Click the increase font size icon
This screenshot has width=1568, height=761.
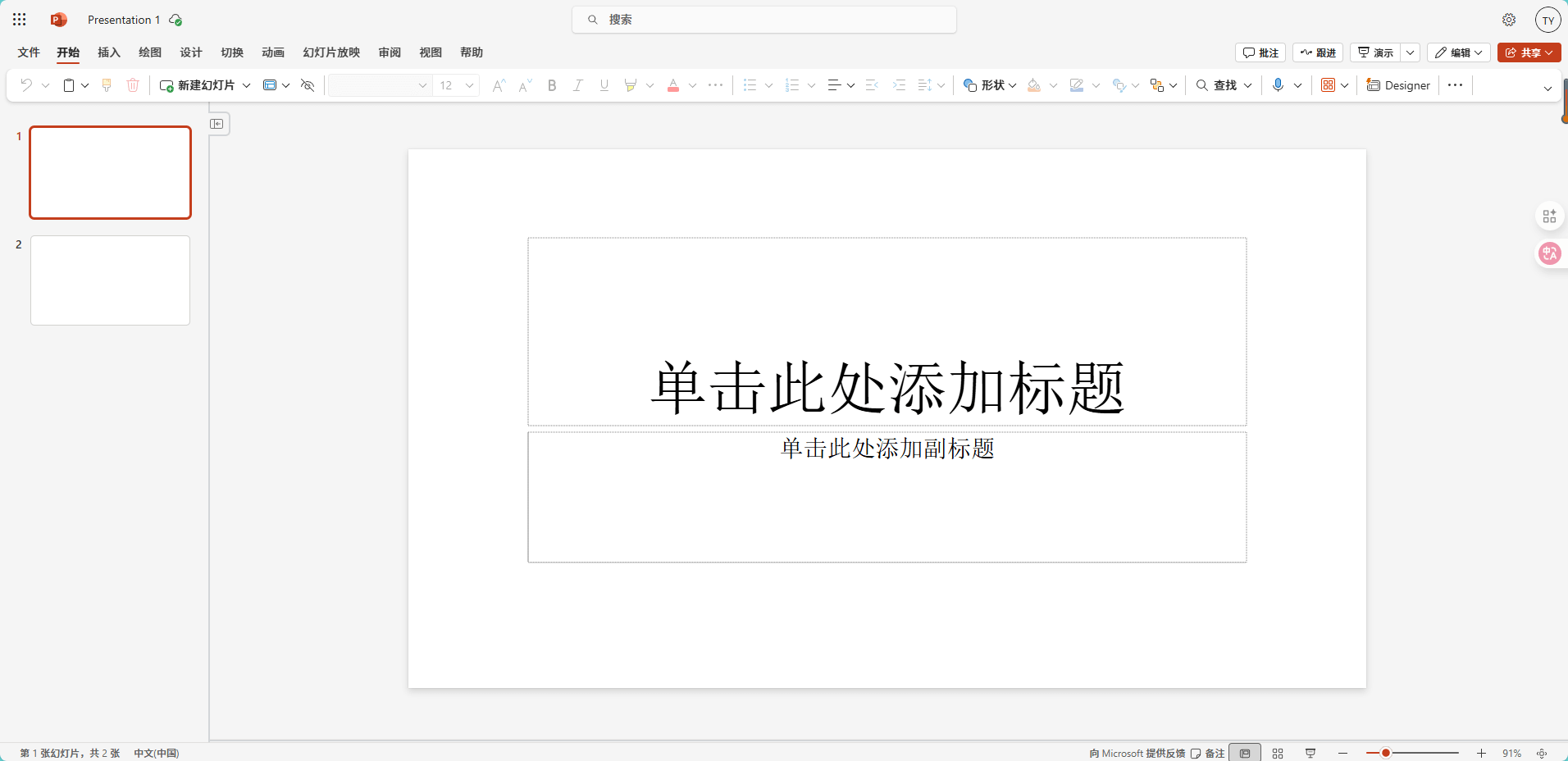click(x=498, y=84)
